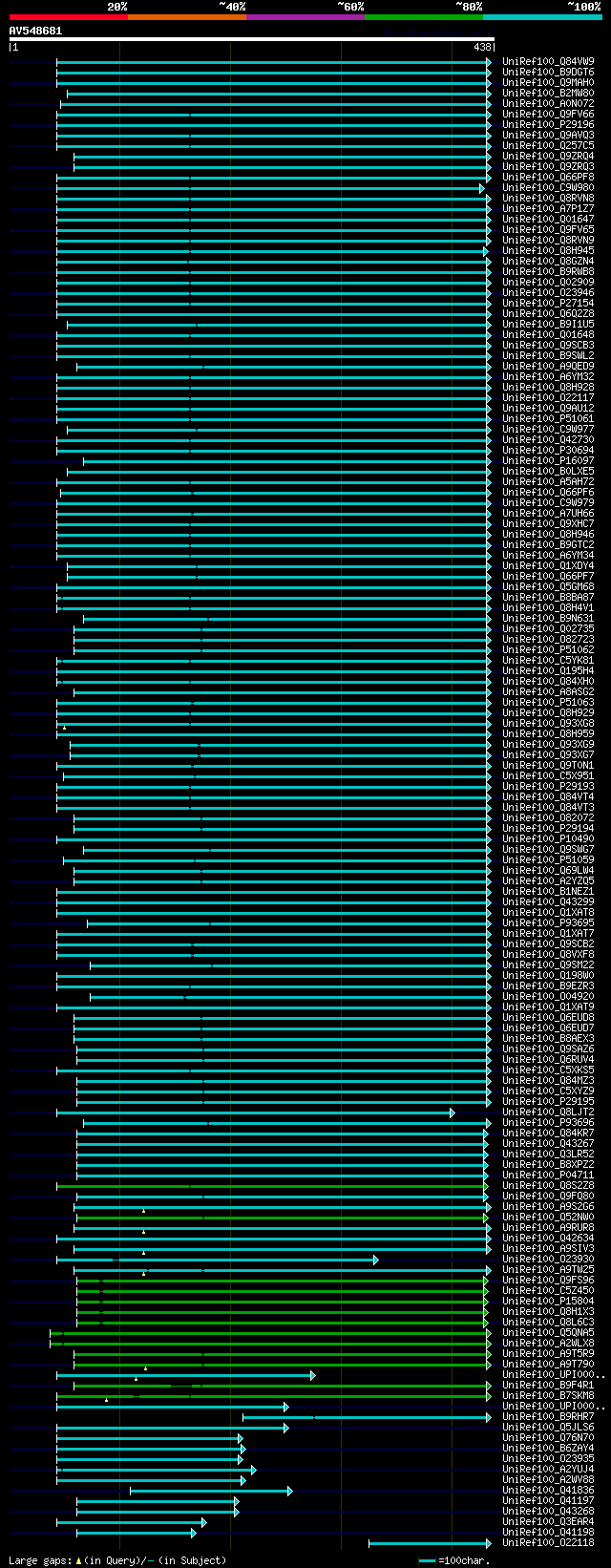Open hit UniRef100_B9DGT6
The height and width of the screenshot is (1568, 611).
(x=548, y=73)
